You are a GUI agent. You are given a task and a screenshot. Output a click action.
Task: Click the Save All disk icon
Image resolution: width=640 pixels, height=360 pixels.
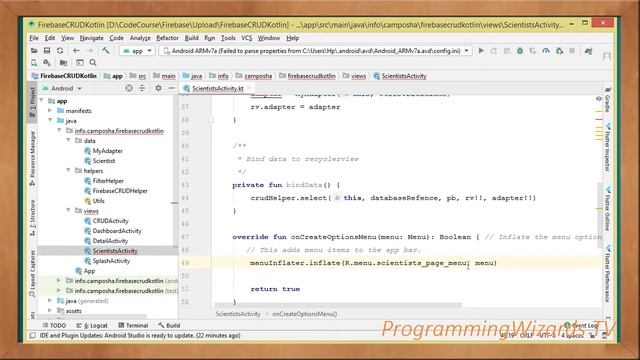pos(47,51)
